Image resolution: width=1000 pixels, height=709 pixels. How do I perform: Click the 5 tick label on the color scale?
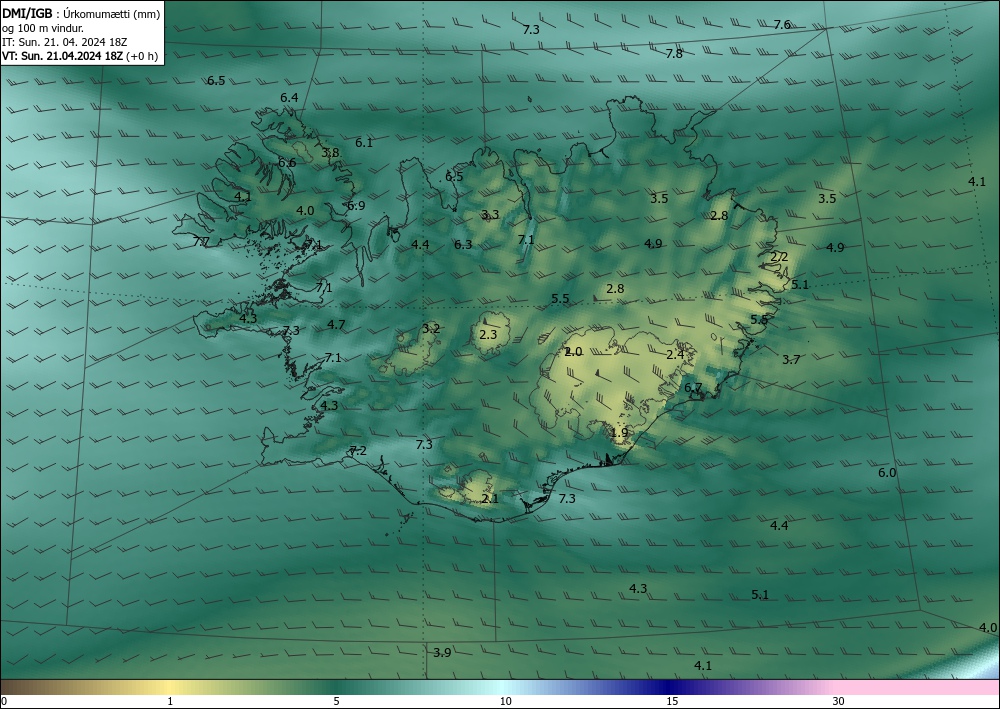click(x=336, y=701)
